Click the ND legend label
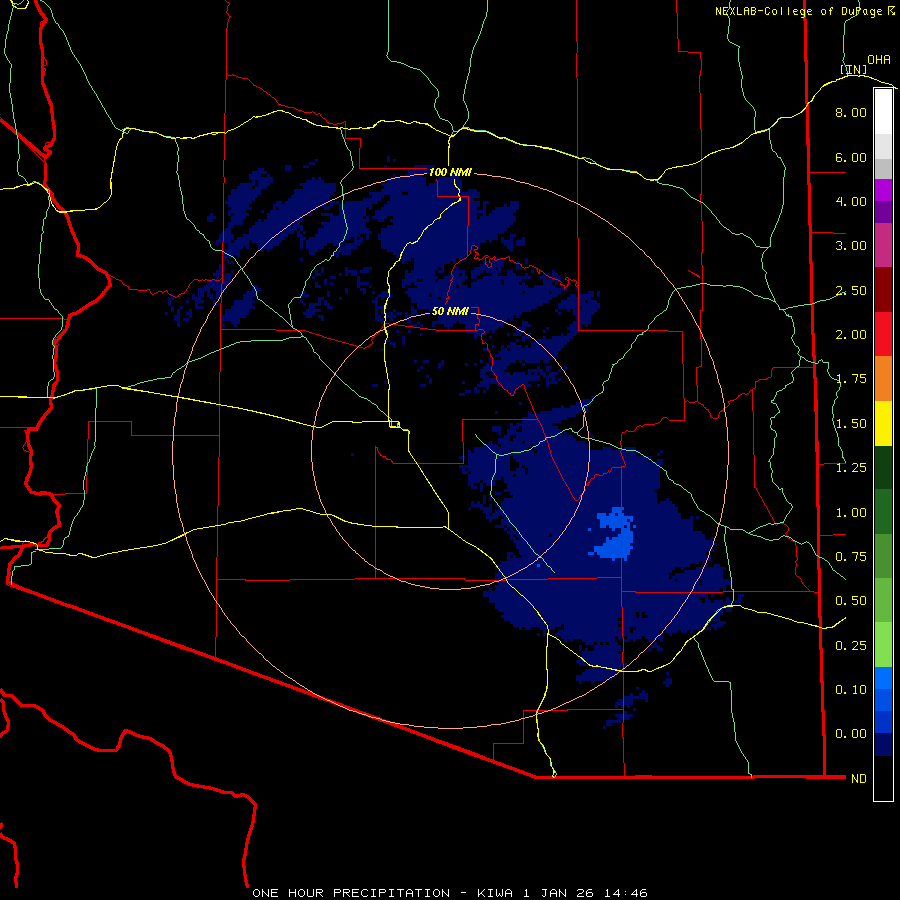The width and height of the screenshot is (900, 900). coord(859,779)
